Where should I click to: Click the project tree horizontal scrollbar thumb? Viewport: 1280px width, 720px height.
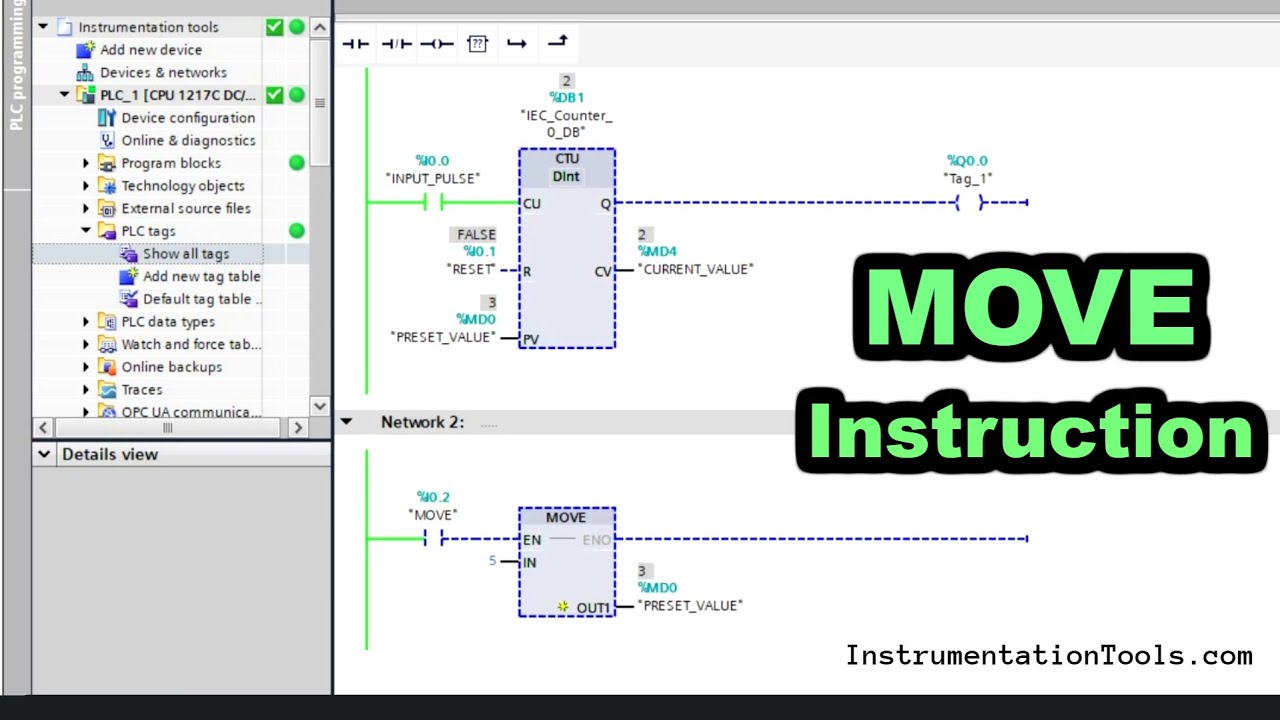click(167, 428)
